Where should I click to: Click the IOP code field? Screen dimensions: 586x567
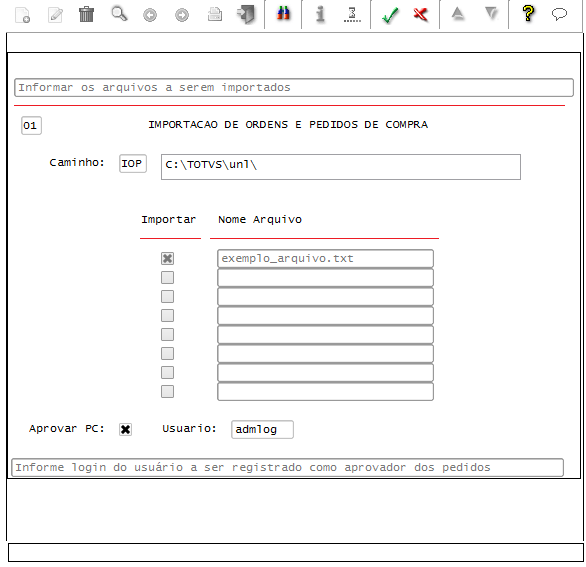point(133,164)
